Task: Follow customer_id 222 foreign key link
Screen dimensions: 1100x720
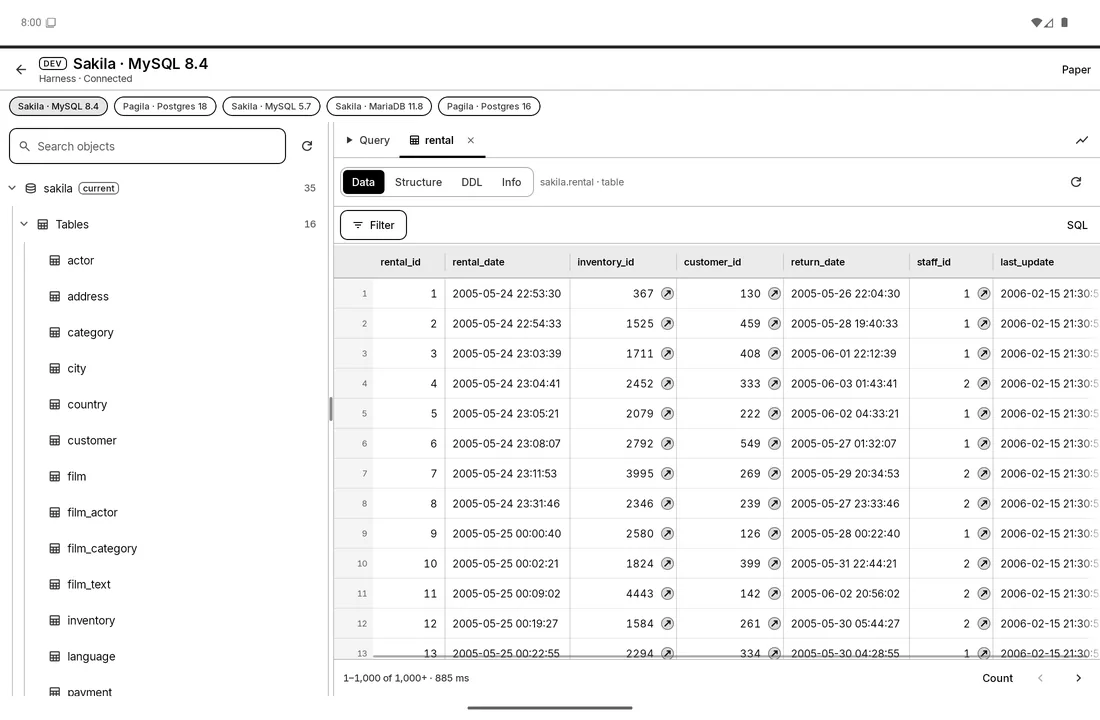Action: (x=774, y=413)
